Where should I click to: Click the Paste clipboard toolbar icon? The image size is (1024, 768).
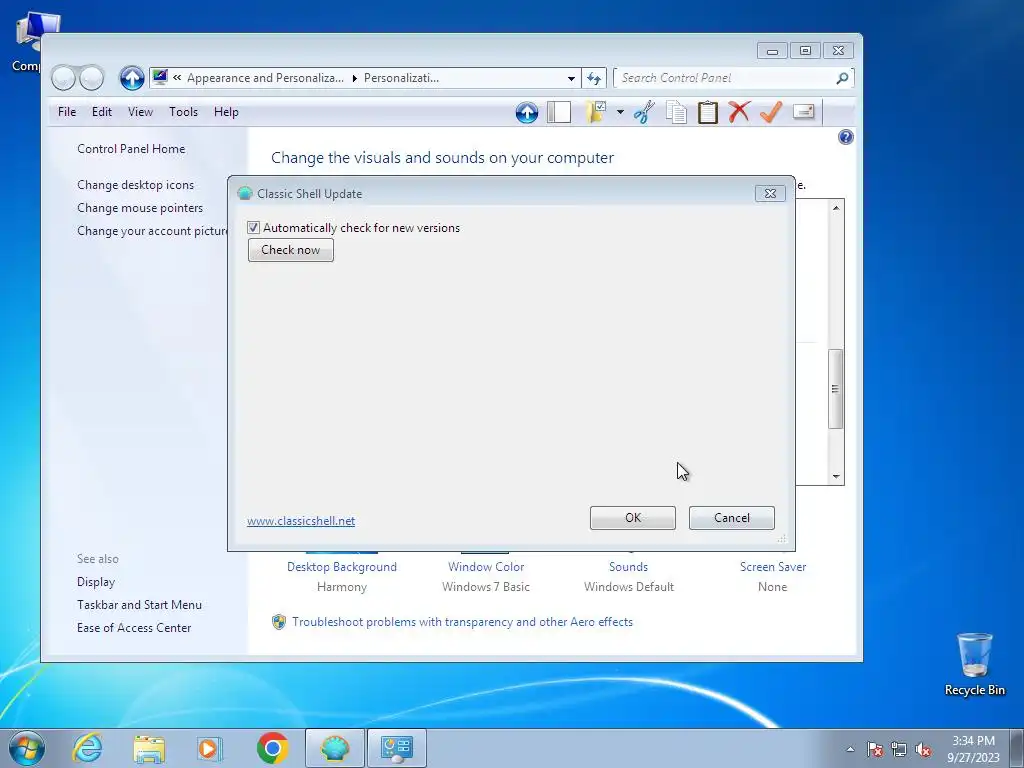pos(707,112)
